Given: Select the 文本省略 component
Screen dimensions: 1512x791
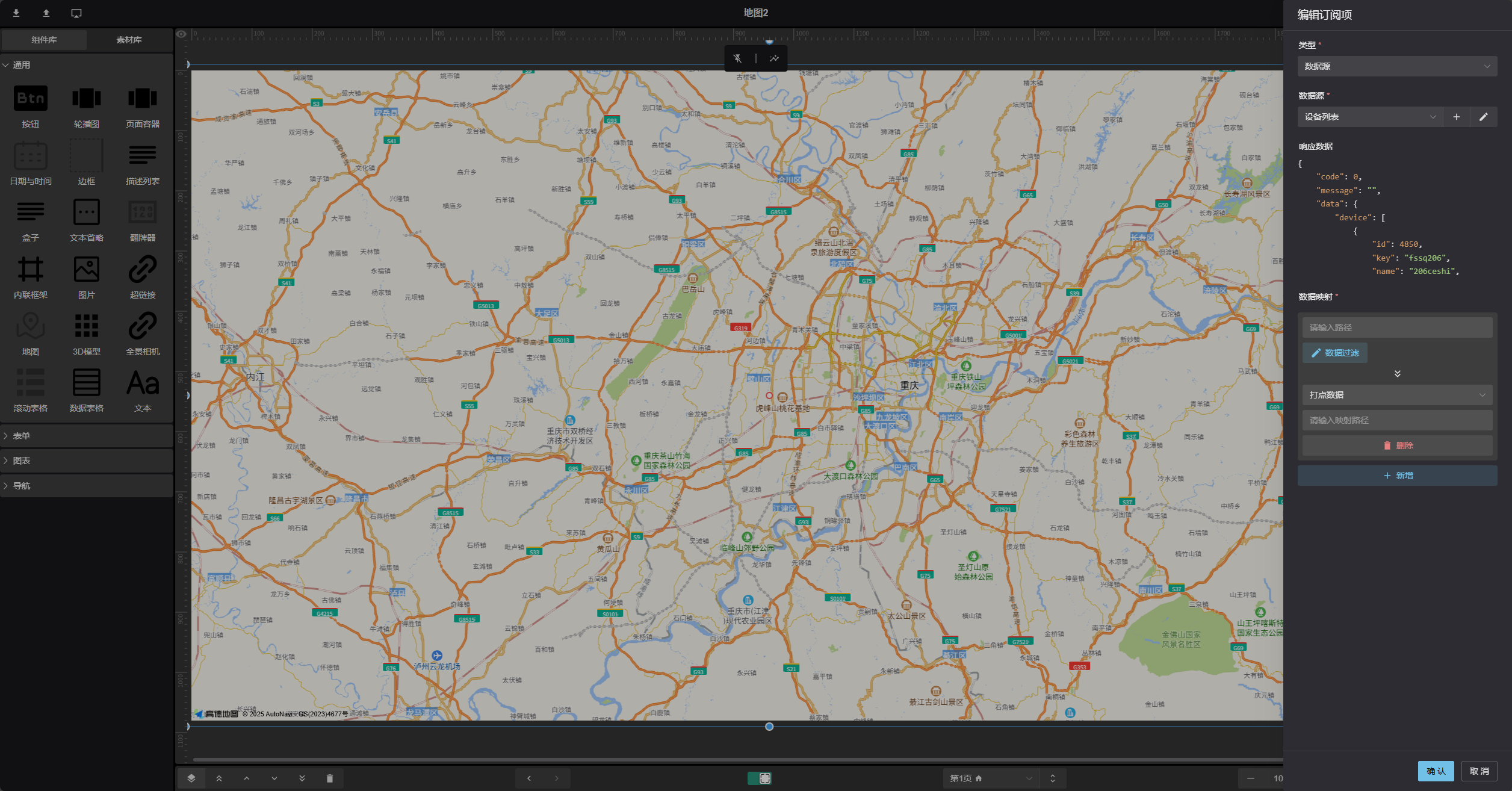Looking at the screenshot, I should tap(87, 220).
